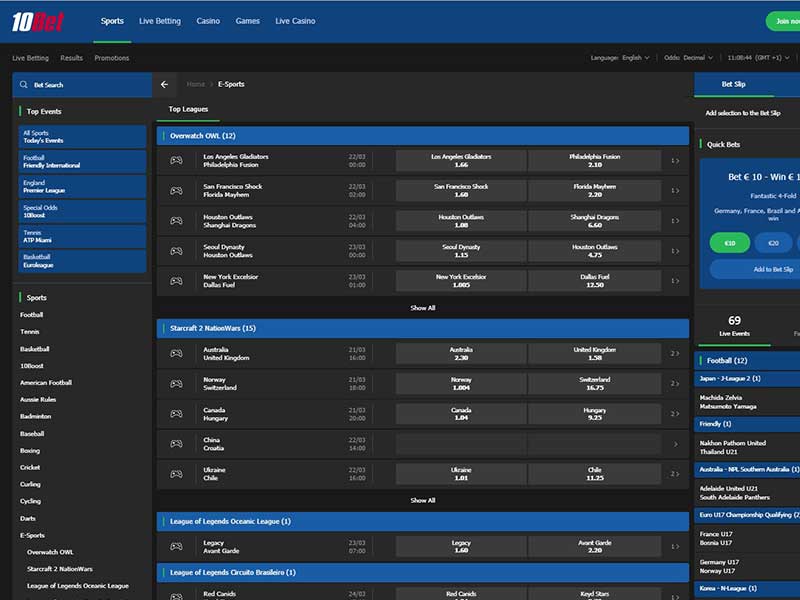This screenshot has height=600, width=800.
Task: Select the €10 quick bet stake
Action: [730, 243]
